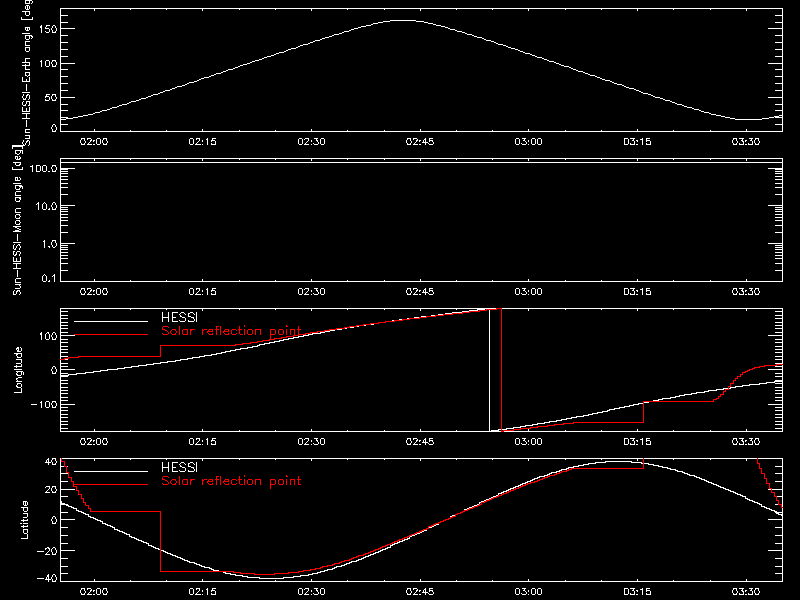The height and width of the screenshot is (600, 800).
Task: Click the -20 tick on Latitude axis
Action: click(47, 551)
